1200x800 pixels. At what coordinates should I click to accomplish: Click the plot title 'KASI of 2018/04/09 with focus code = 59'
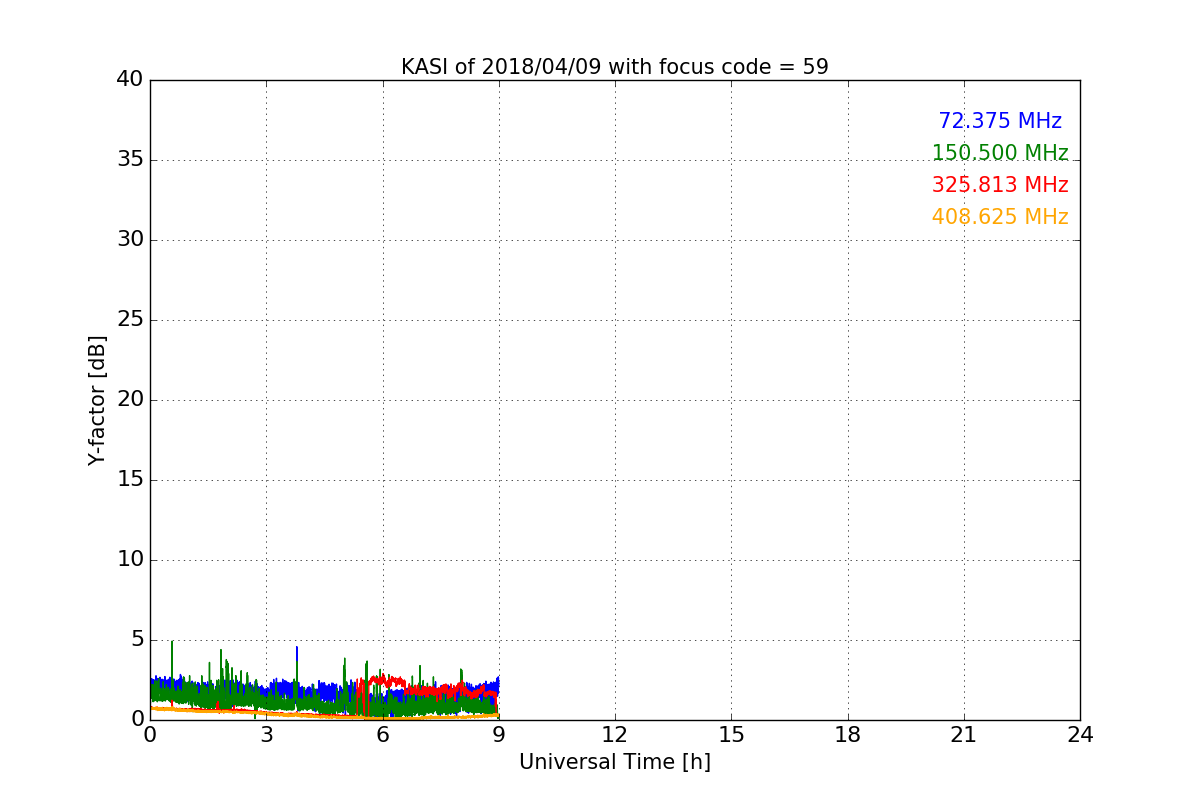pyautogui.click(x=614, y=67)
